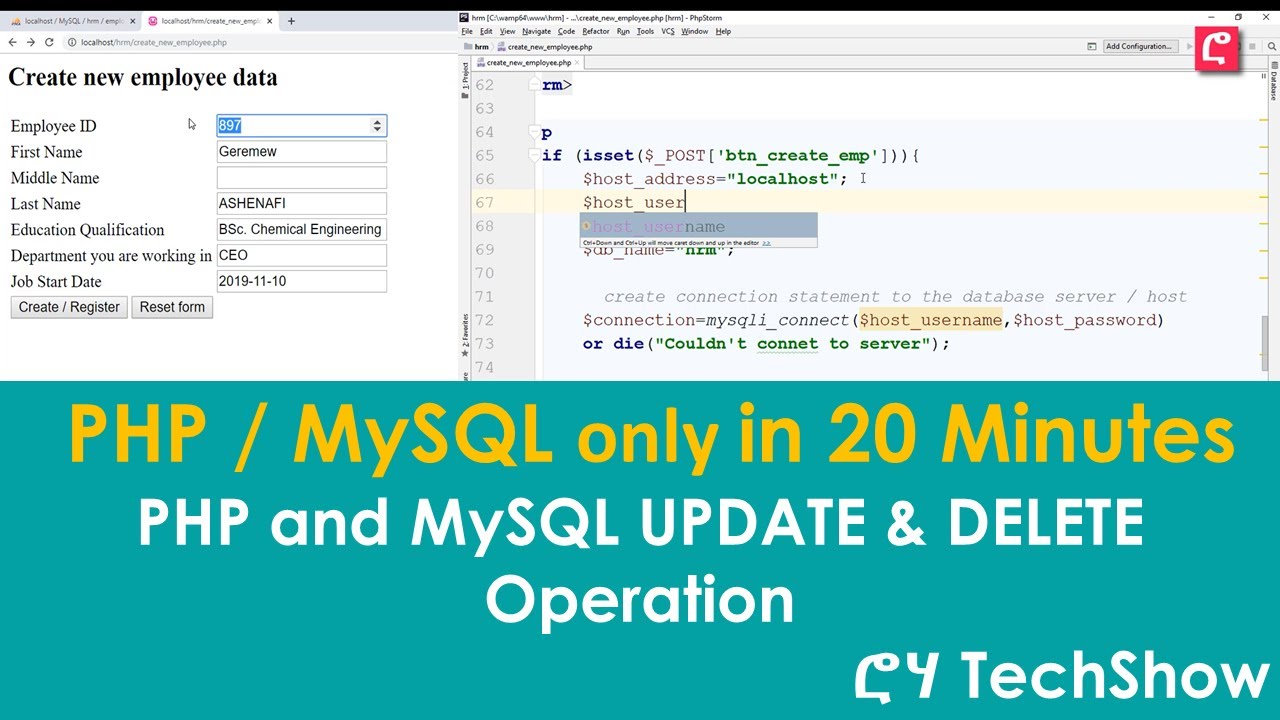Click the Stop icon in PhpStorm toolbar
The image size is (1280, 720).
1251,46
